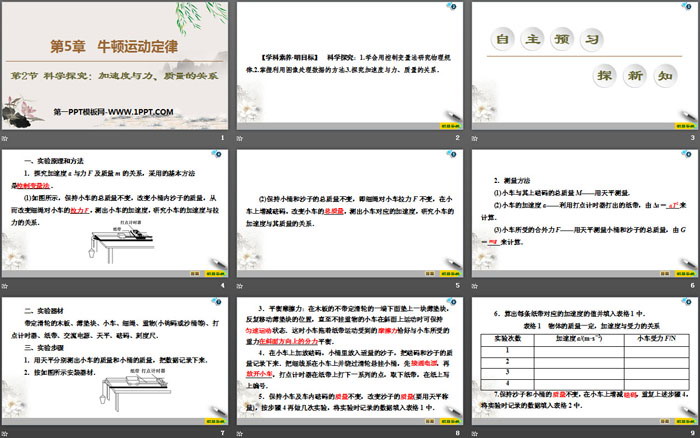This screenshot has height=438, width=700.
Task: Click the transition star icon under slide 5
Action: pos(241,286)
